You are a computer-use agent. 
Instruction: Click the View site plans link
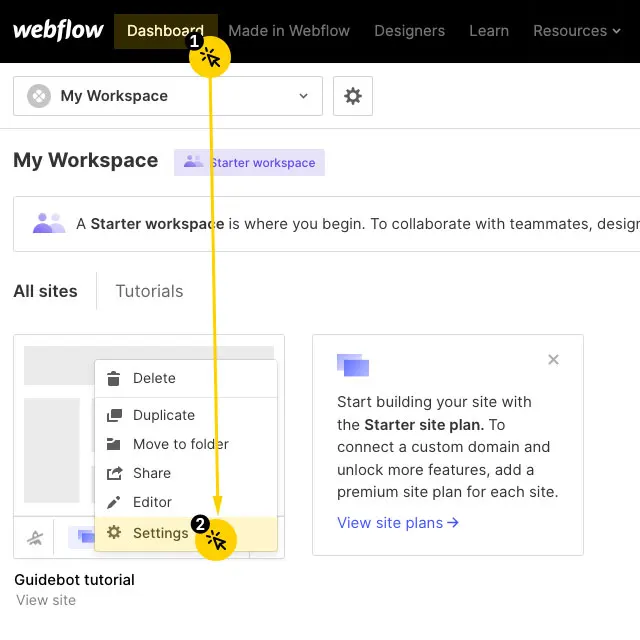point(398,522)
